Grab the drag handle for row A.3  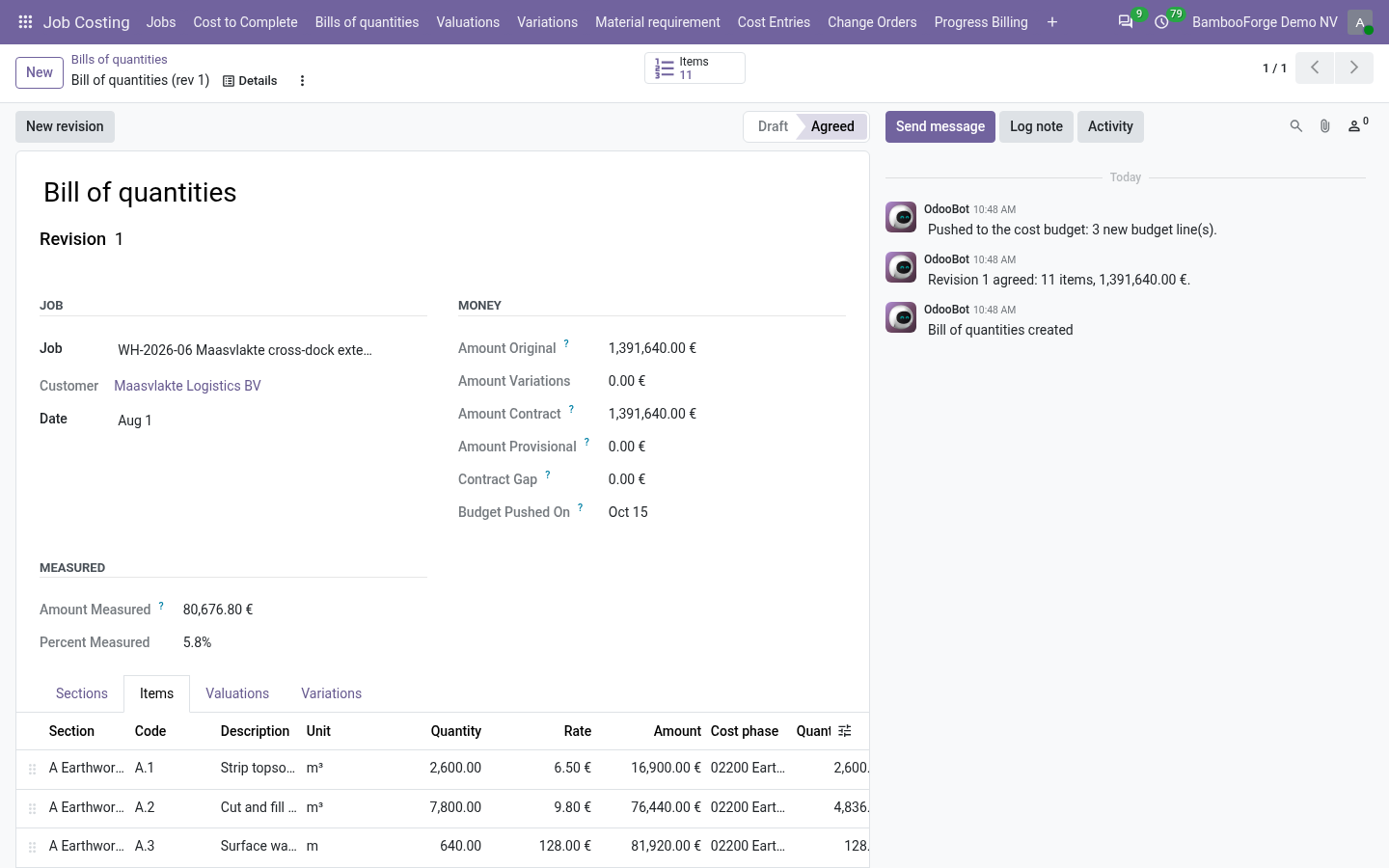coord(32,847)
